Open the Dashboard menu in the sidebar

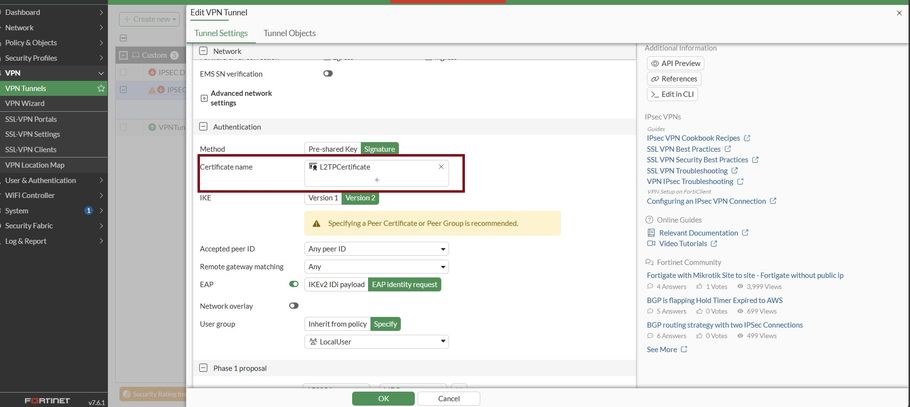[53, 12]
